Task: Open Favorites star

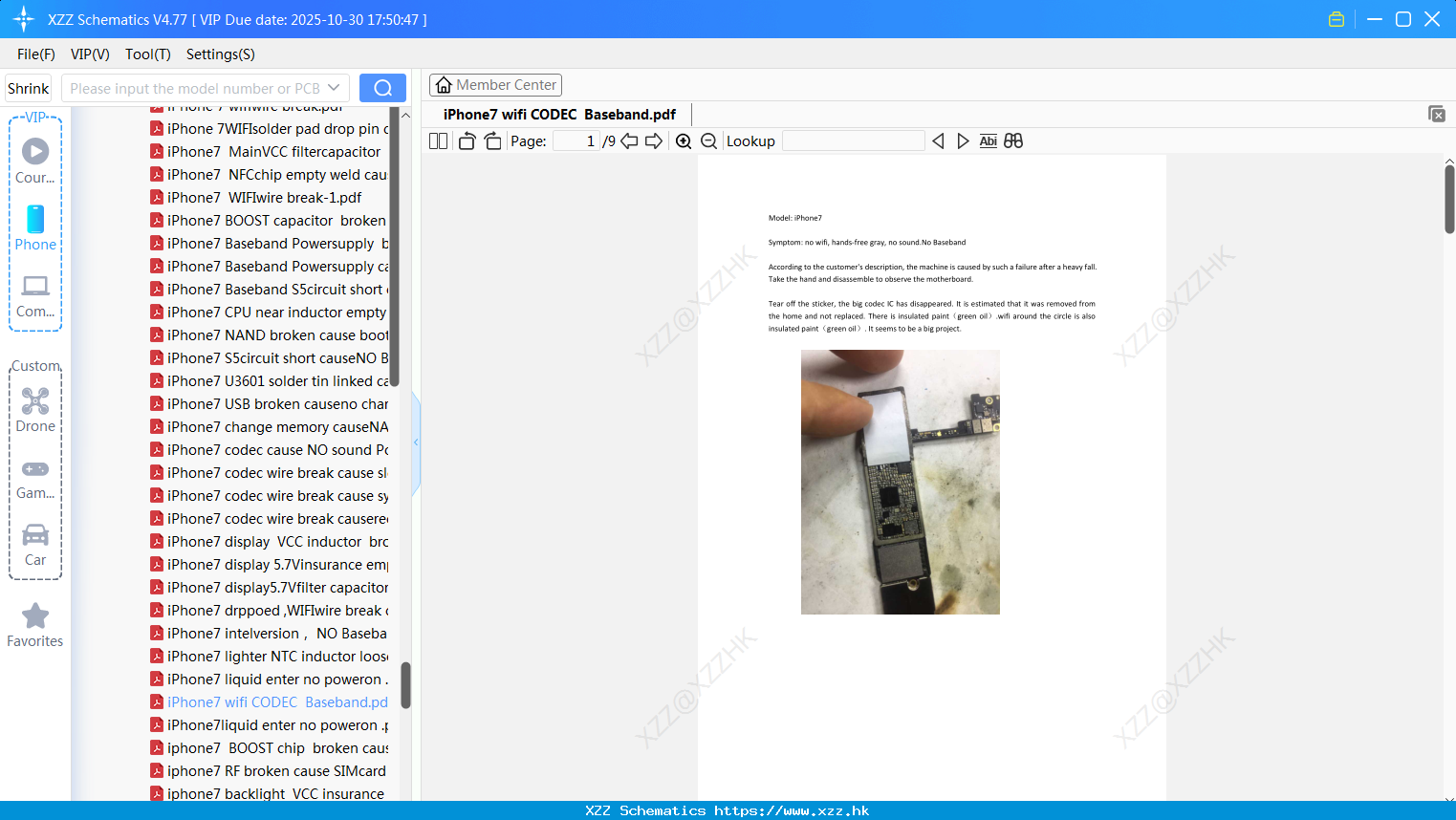Action: coord(35,625)
